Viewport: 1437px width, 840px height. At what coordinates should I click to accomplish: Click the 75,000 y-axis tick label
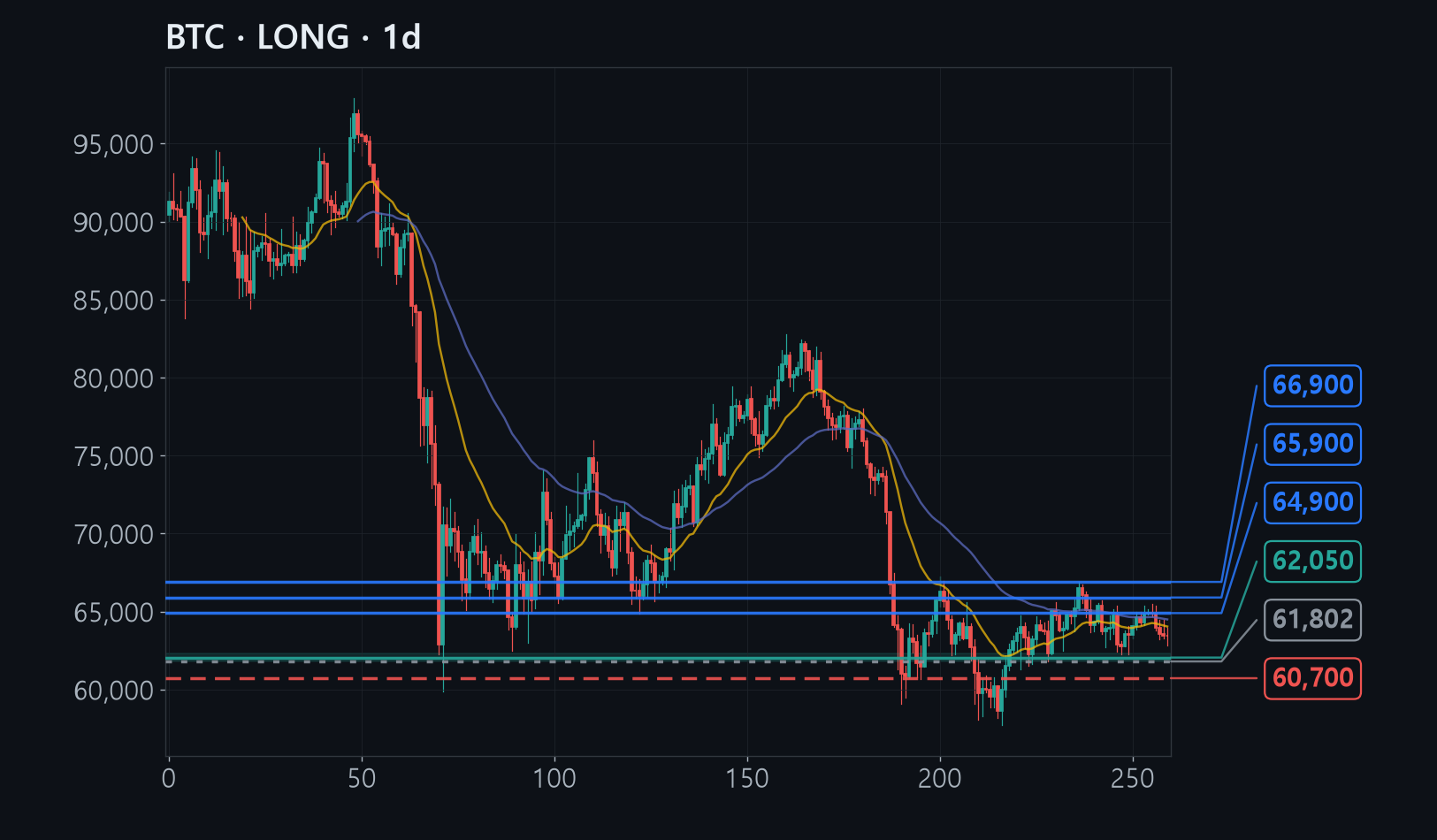(113, 456)
